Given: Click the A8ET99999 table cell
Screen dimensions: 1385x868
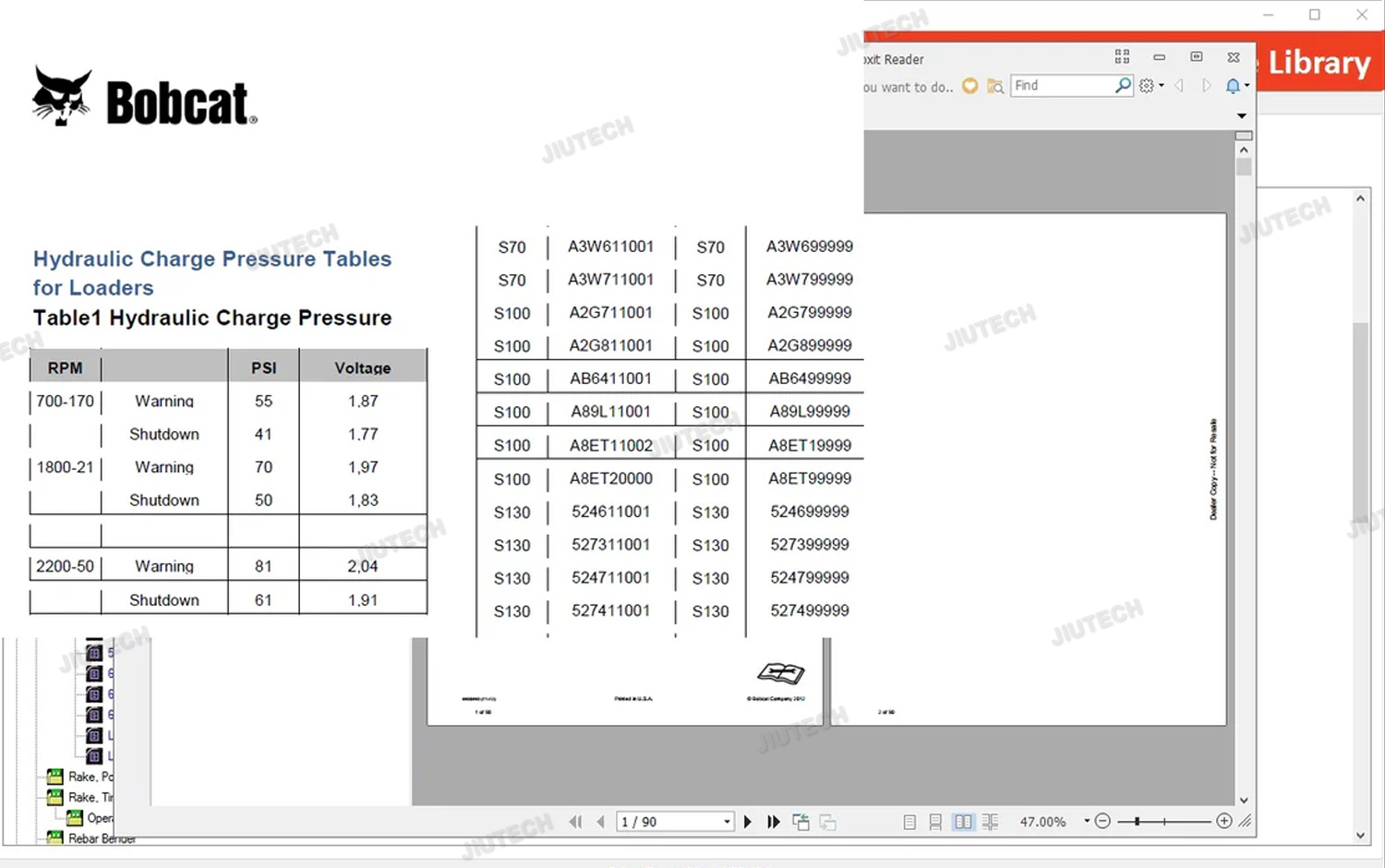Looking at the screenshot, I should (x=810, y=478).
